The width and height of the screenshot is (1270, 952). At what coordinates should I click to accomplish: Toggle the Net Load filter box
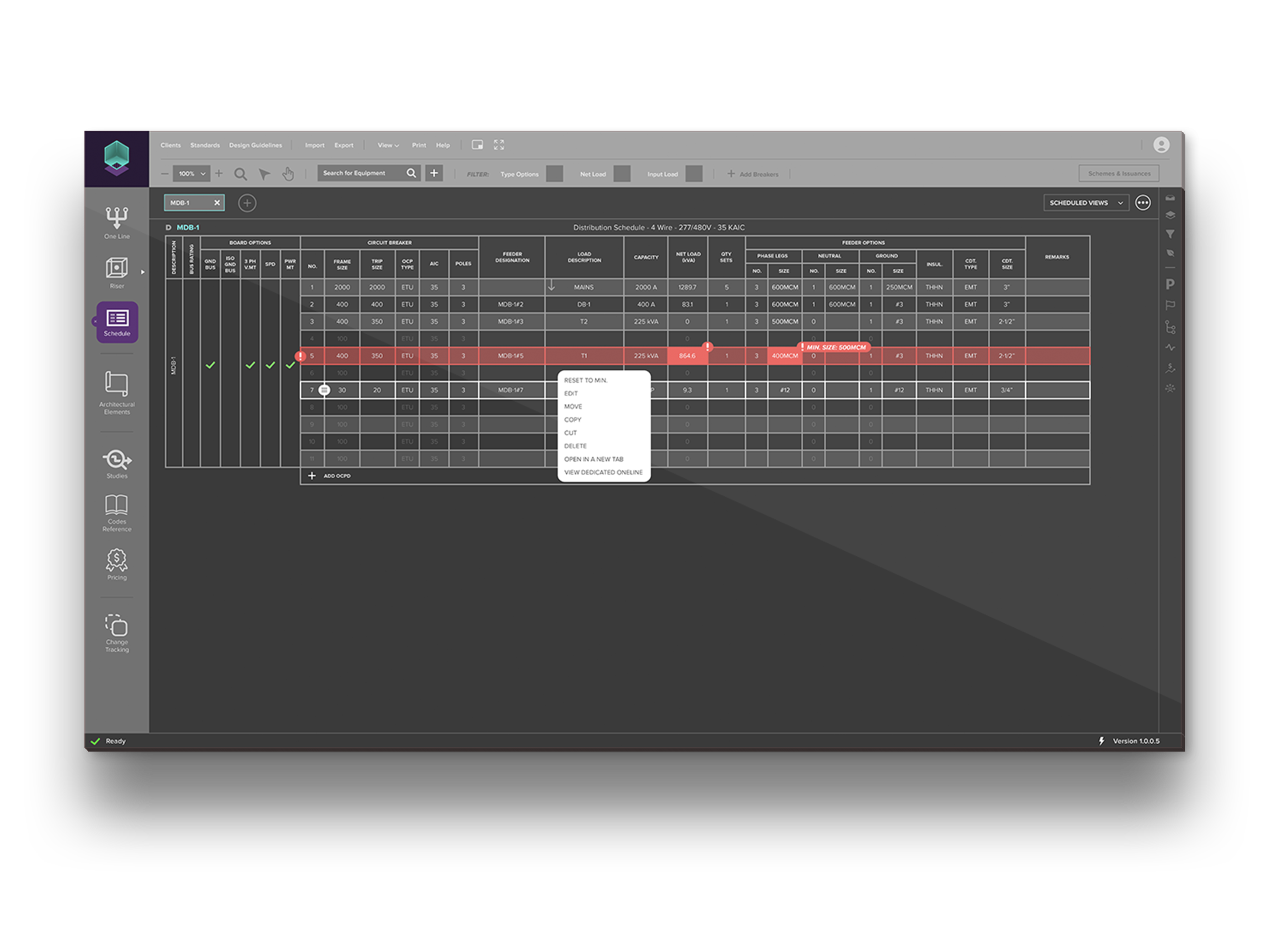coord(621,173)
